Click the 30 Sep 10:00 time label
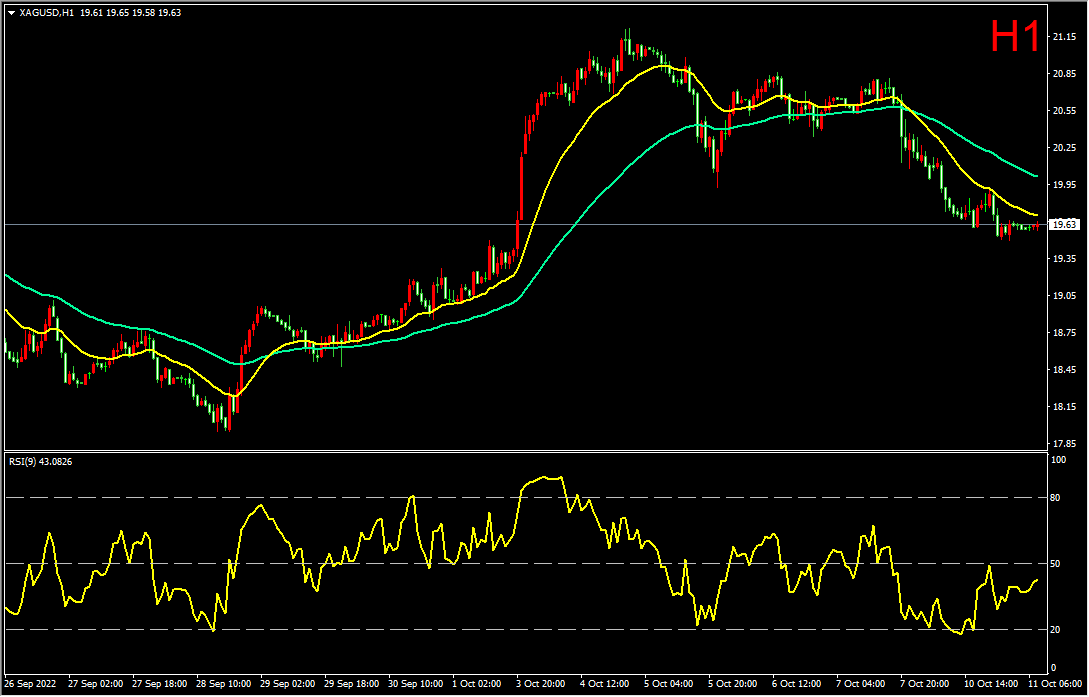The image size is (1089, 697). 415,684
